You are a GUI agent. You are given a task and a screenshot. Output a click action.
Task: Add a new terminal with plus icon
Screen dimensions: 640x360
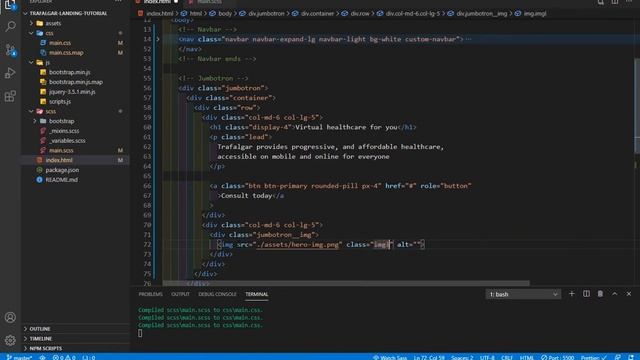pos(571,294)
